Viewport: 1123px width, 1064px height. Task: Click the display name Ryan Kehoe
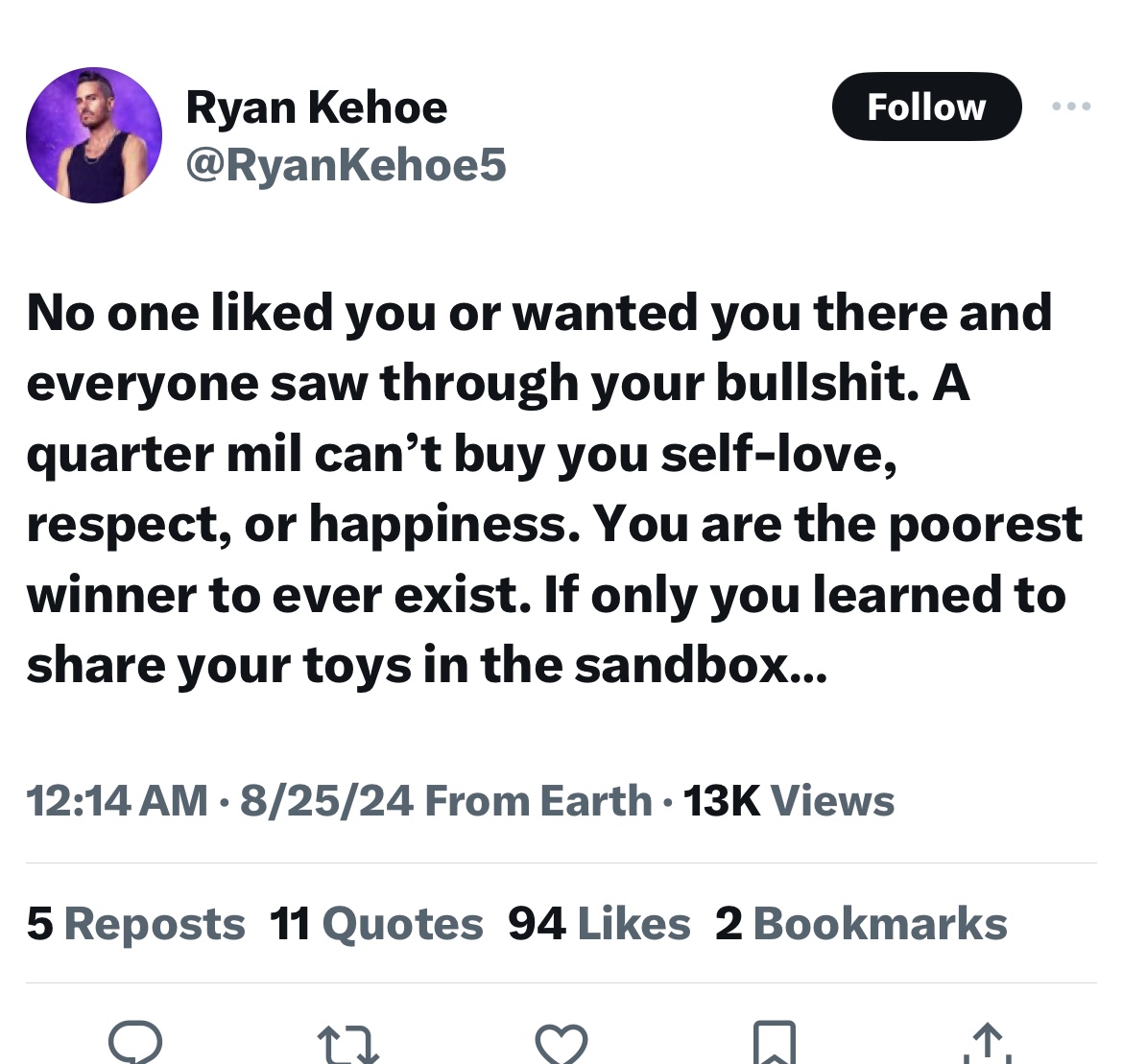click(x=317, y=108)
